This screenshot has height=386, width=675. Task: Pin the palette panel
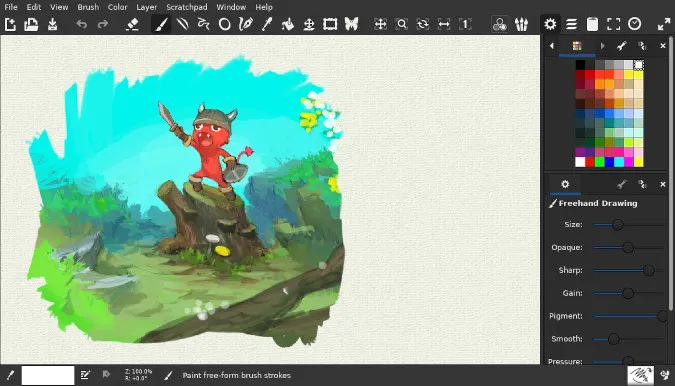[621, 46]
